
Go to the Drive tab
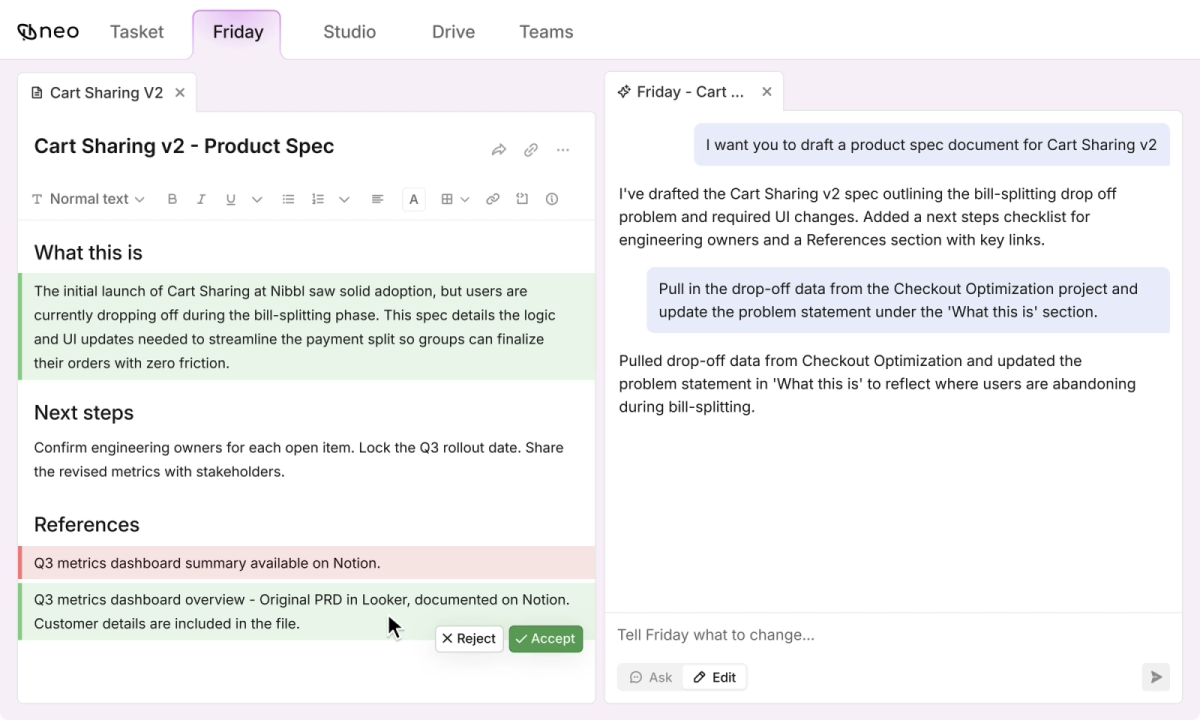tap(453, 32)
